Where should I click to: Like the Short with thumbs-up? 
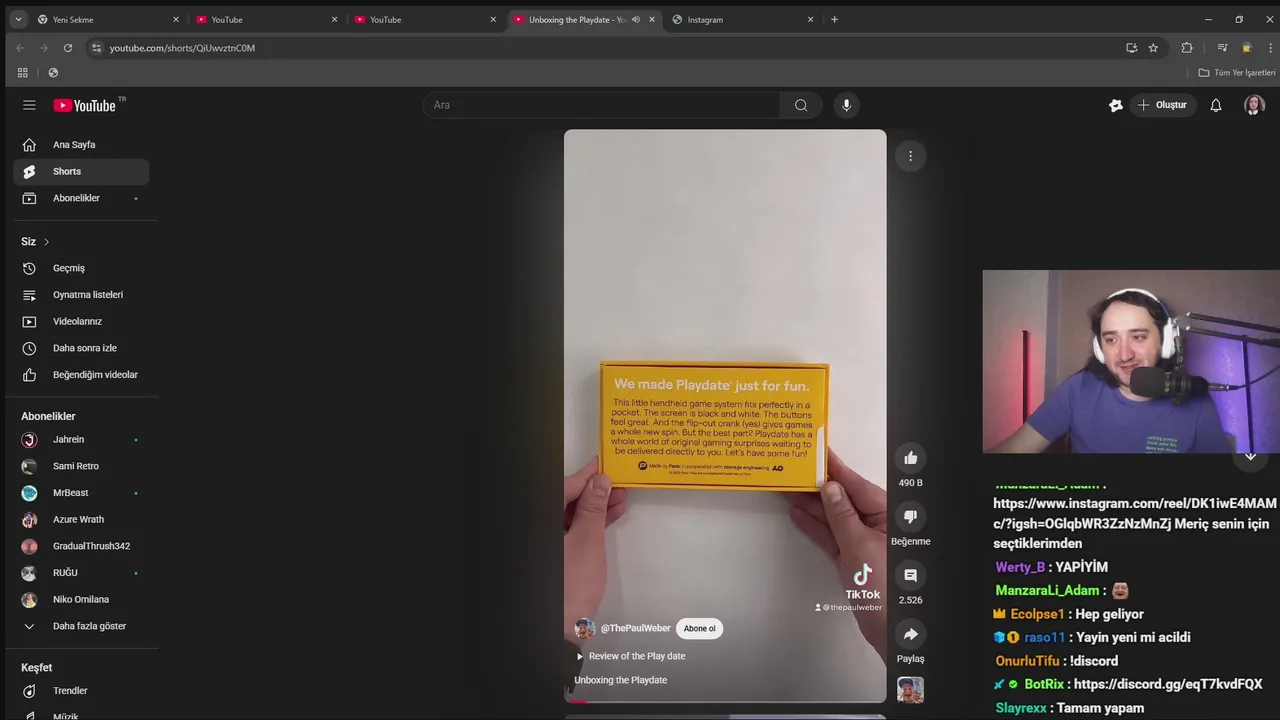(910, 458)
